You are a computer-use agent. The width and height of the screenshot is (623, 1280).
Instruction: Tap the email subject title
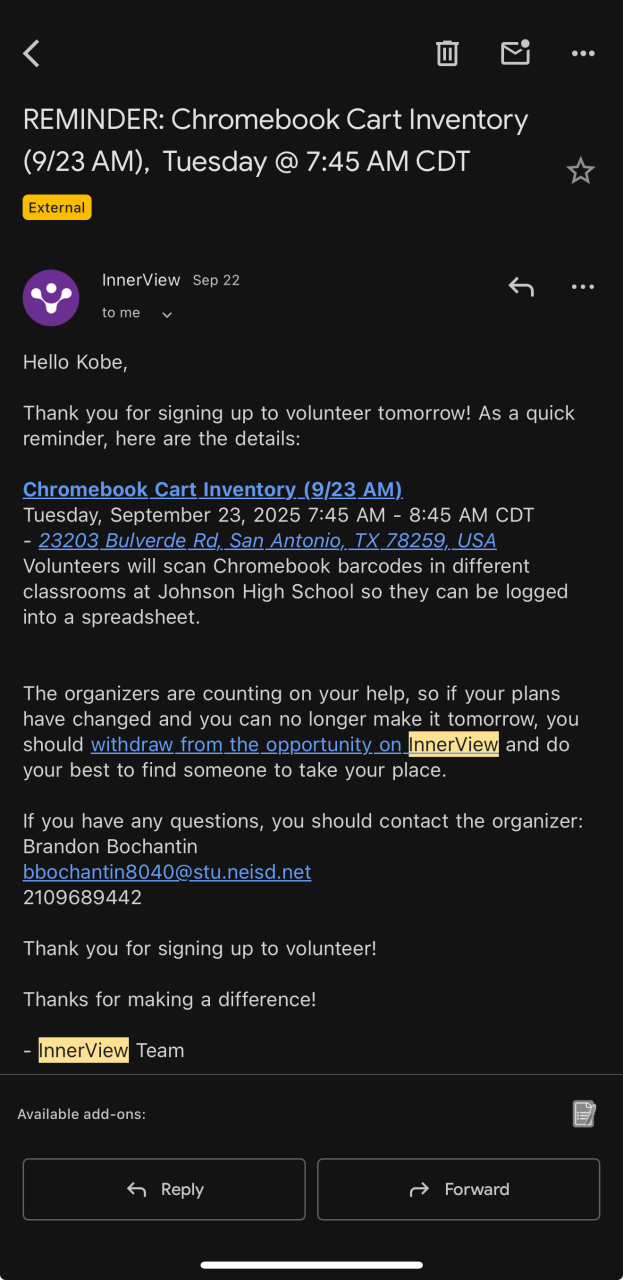275,140
